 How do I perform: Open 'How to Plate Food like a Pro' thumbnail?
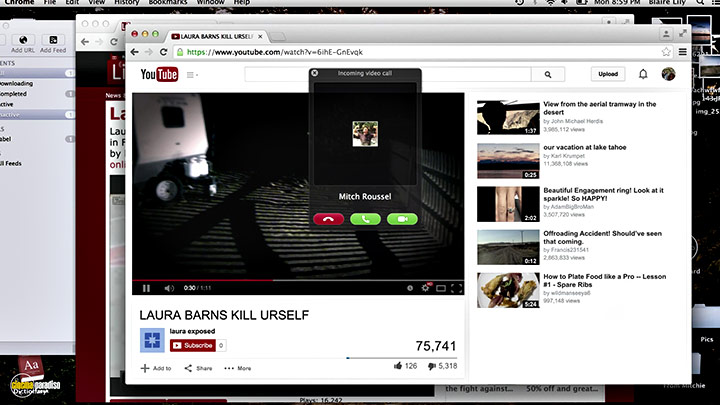click(508, 290)
